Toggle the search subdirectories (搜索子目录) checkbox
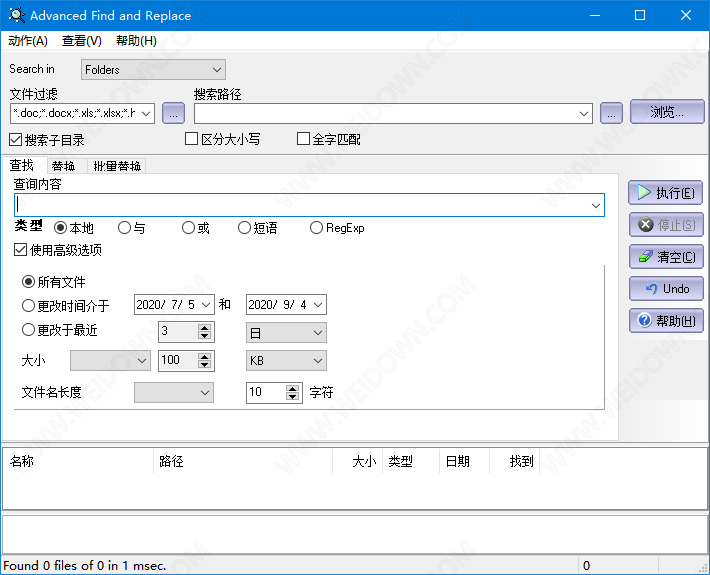710x575 pixels. pos(16,140)
